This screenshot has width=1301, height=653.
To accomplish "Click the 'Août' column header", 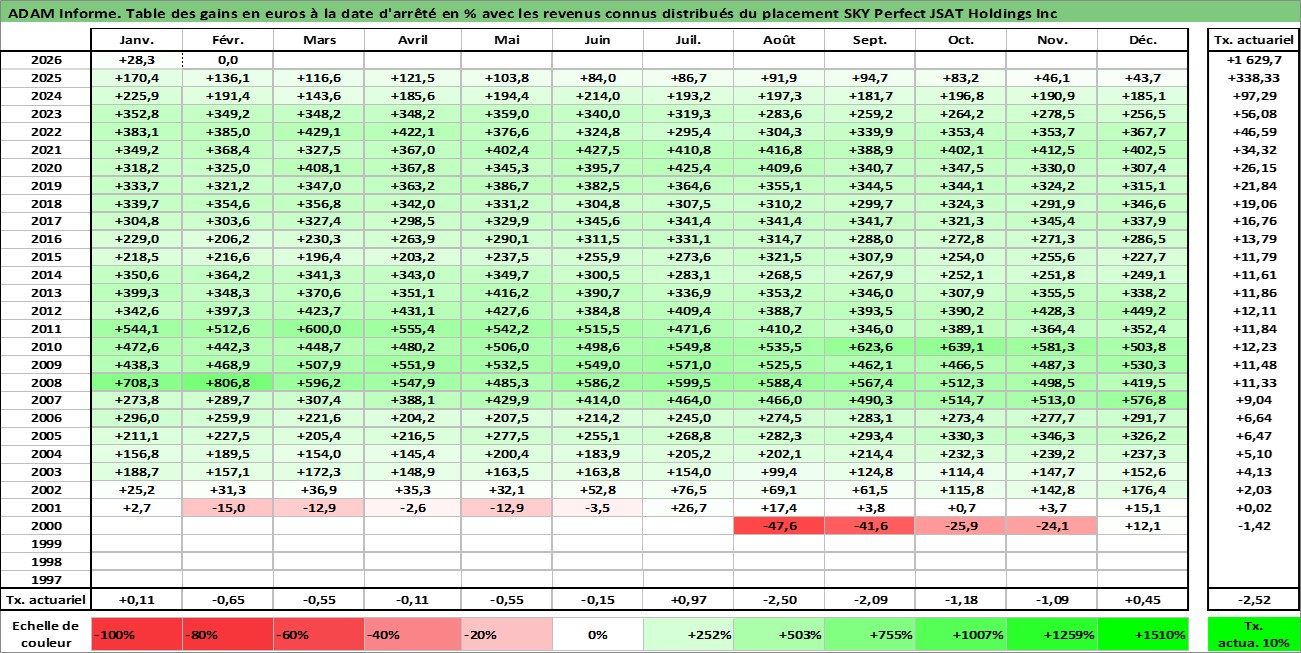I will (777, 41).
